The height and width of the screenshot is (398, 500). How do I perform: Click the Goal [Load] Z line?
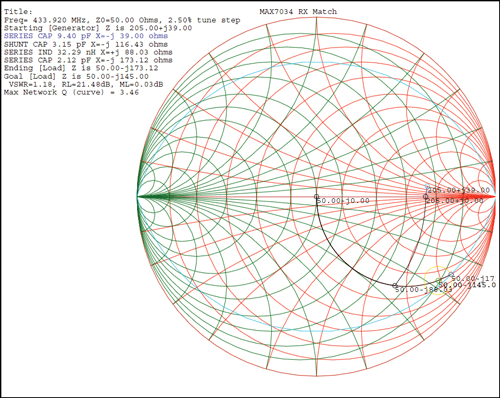76,76
